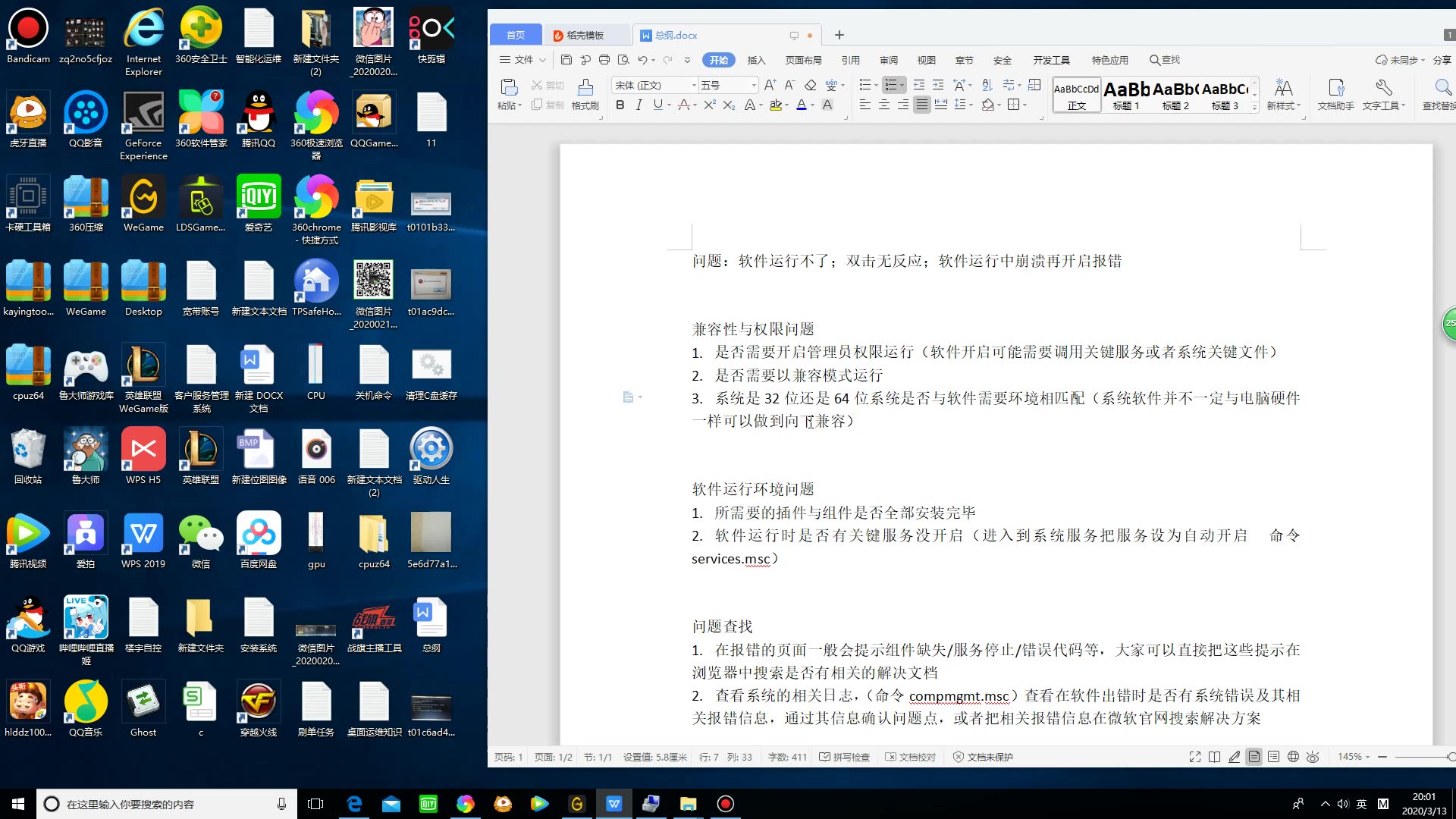Click the print icon in quick toolbar
The image size is (1456, 819).
604,60
